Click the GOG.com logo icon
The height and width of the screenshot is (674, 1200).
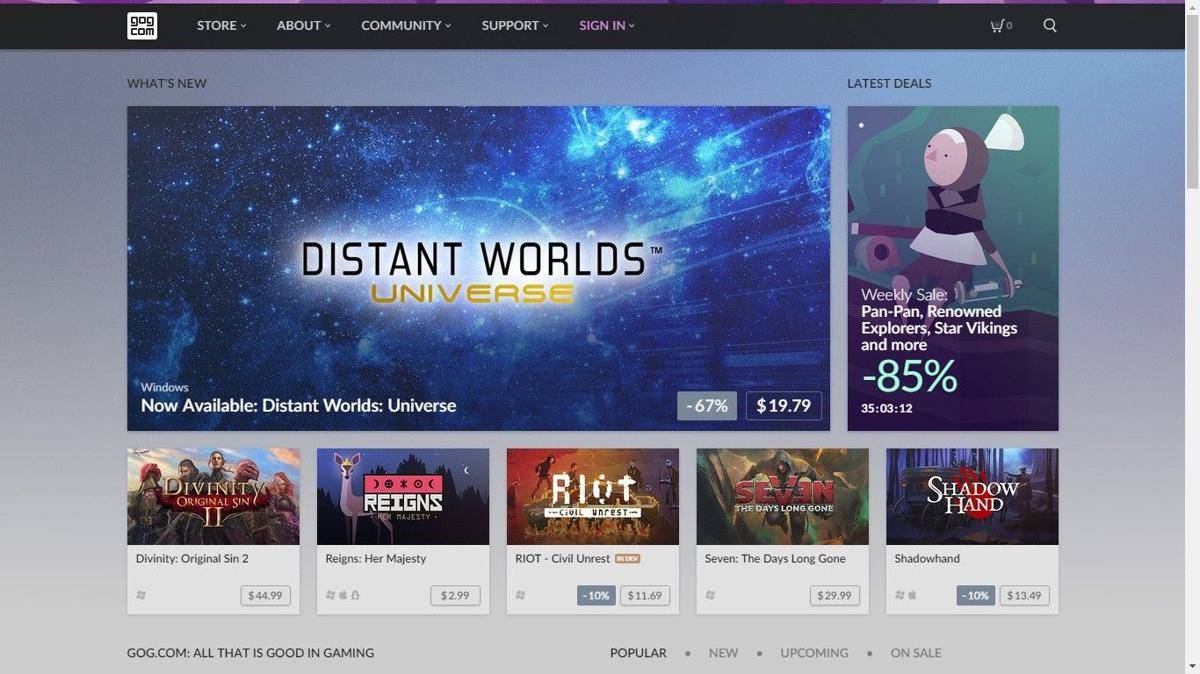pos(142,25)
